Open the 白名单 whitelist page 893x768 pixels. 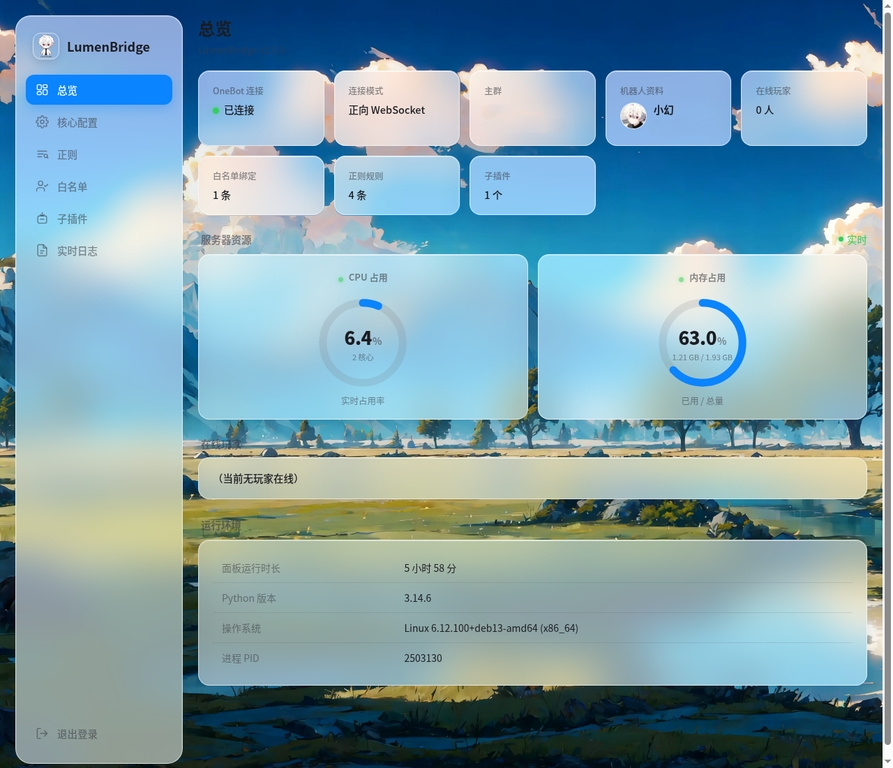99,186
